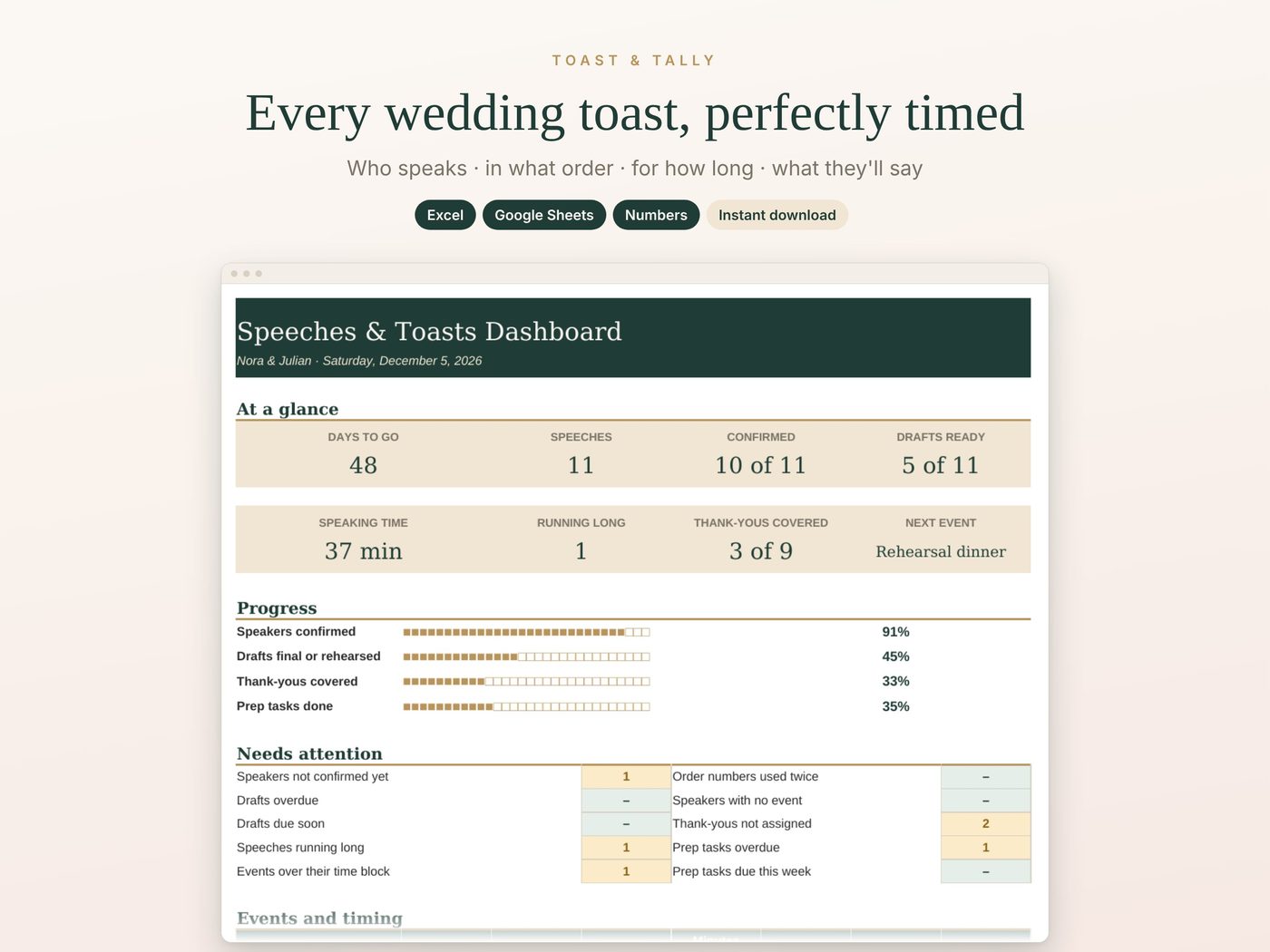Click the "Speakers not confirmed yet" count cell
Screen dimensions: 1270x952
point(626,777)
